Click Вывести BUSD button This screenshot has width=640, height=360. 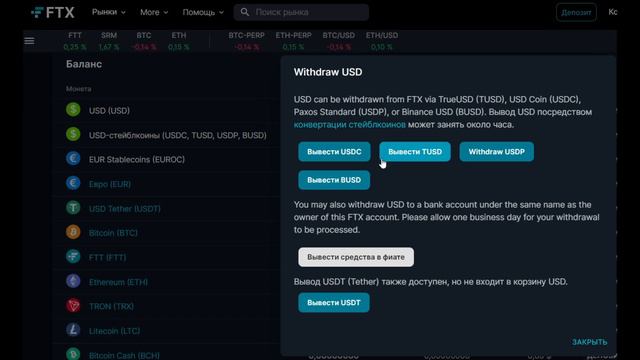pyautogui.click(x=334, y=180)
